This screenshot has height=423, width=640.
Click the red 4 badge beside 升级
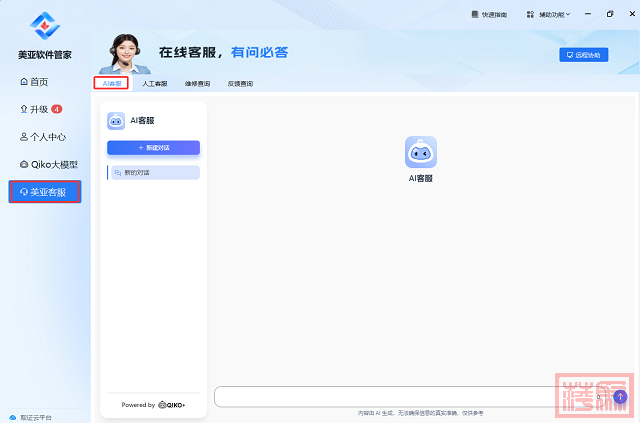[57, 109]
